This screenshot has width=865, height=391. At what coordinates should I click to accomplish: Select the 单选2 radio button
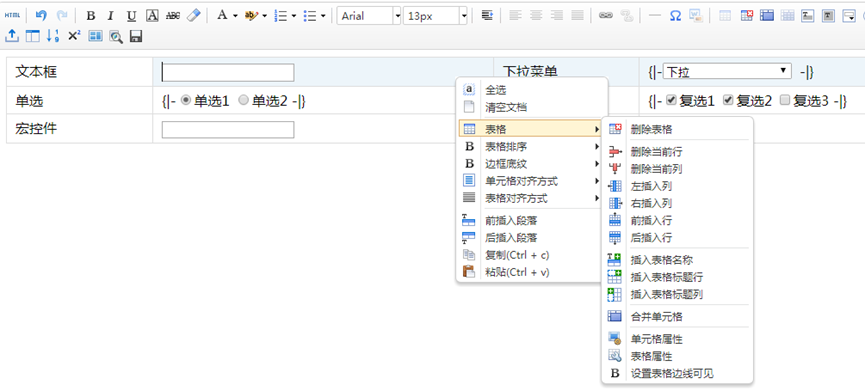(243, 100)
